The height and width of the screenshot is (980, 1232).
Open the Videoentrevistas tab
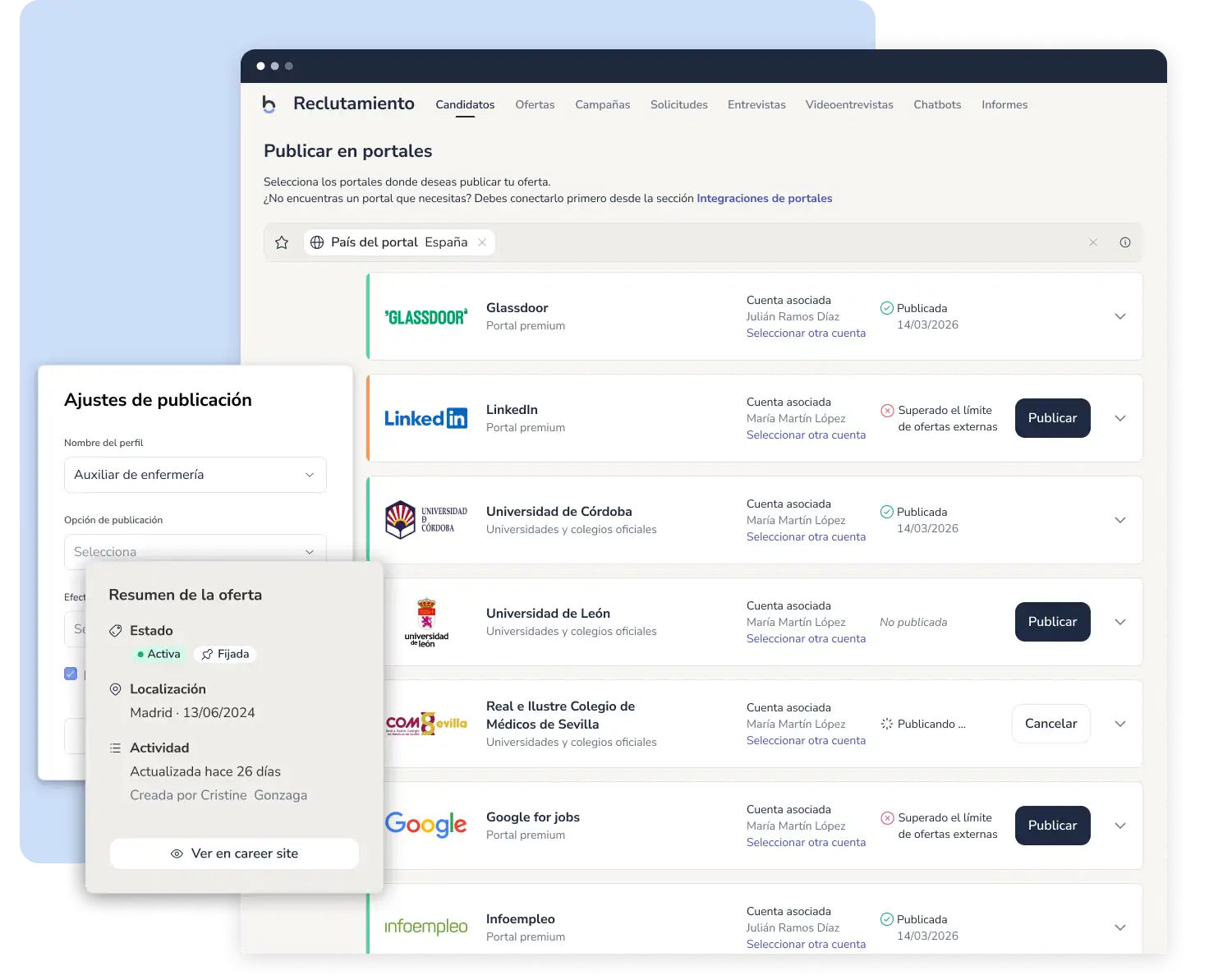click(849, 105)
